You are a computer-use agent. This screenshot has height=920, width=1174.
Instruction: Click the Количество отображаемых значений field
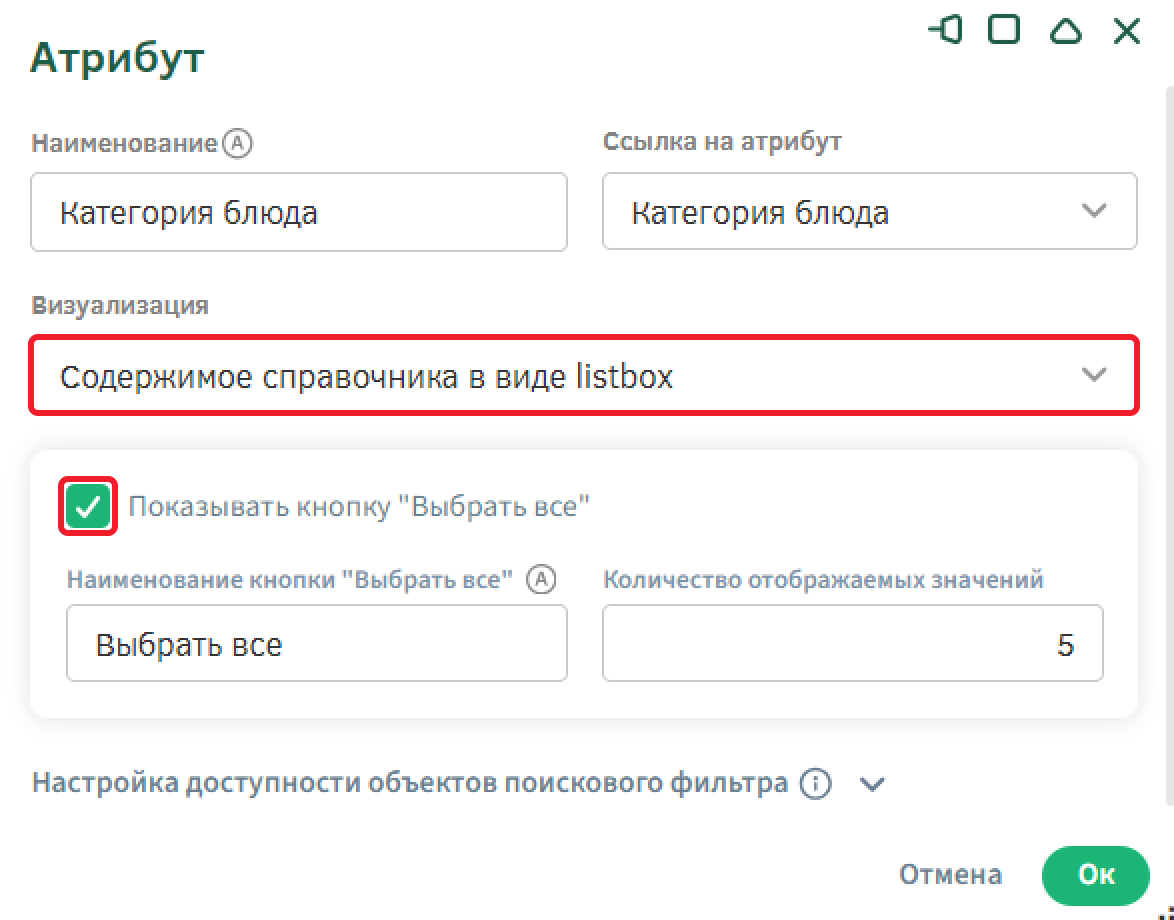coord(852,644)
